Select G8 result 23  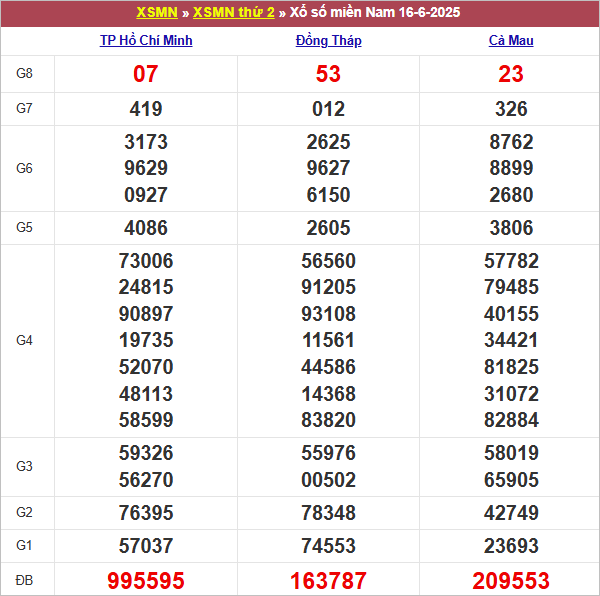point(511,74)
